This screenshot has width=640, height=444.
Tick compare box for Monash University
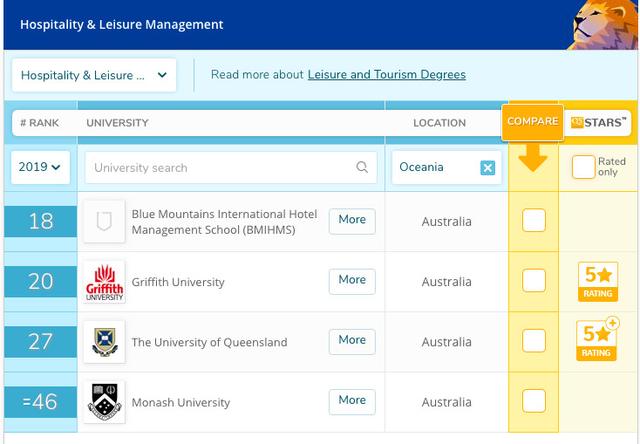(533, 401)
